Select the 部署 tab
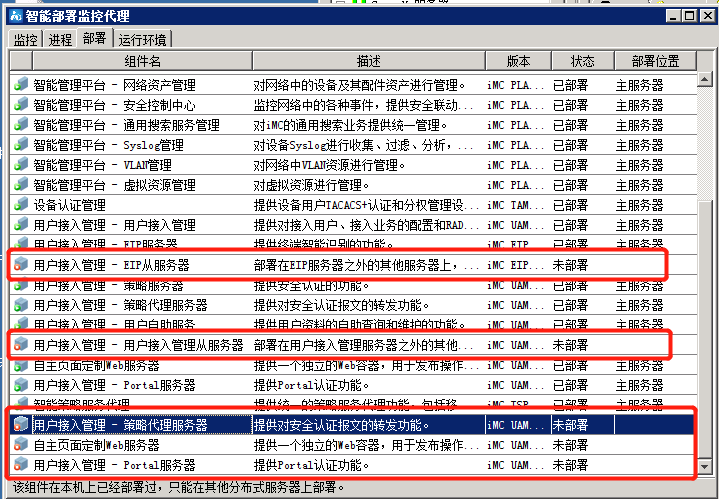This screenshot has width=719, height=499. 94,38
